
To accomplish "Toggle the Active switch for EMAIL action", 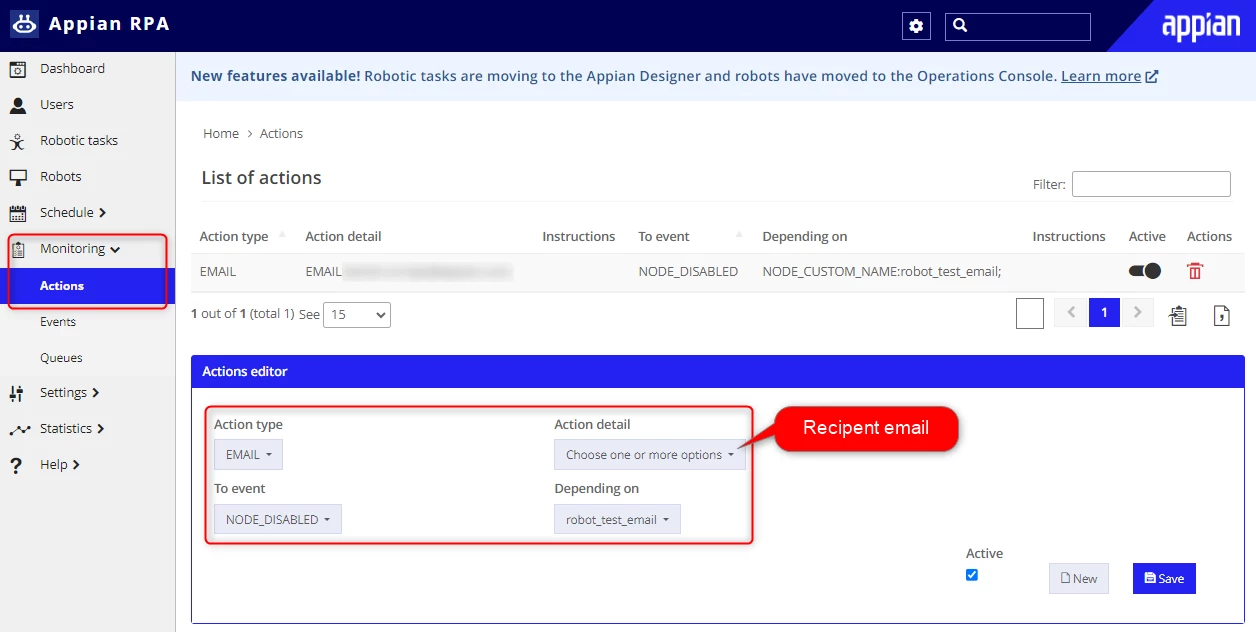I will tap(1145, 271).
